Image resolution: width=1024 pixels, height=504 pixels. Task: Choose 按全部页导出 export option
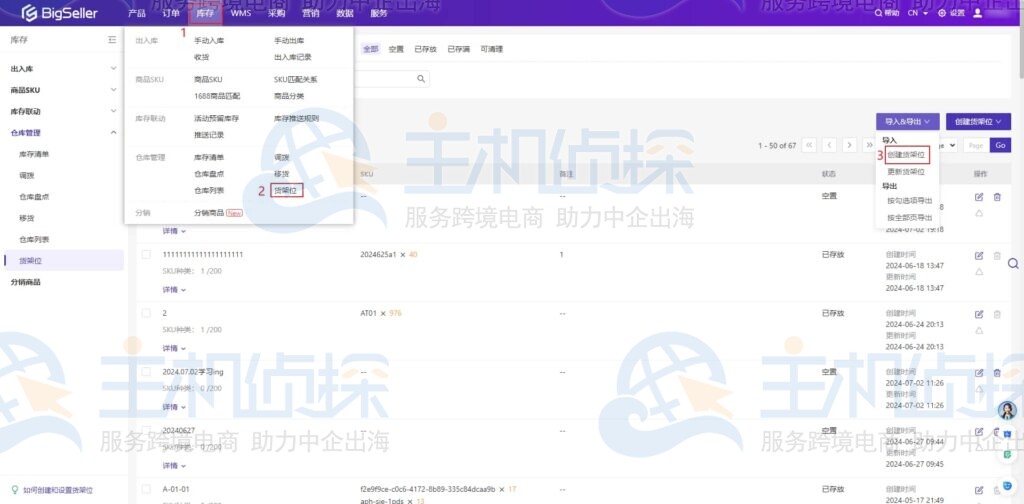click(x=910, y=217)
